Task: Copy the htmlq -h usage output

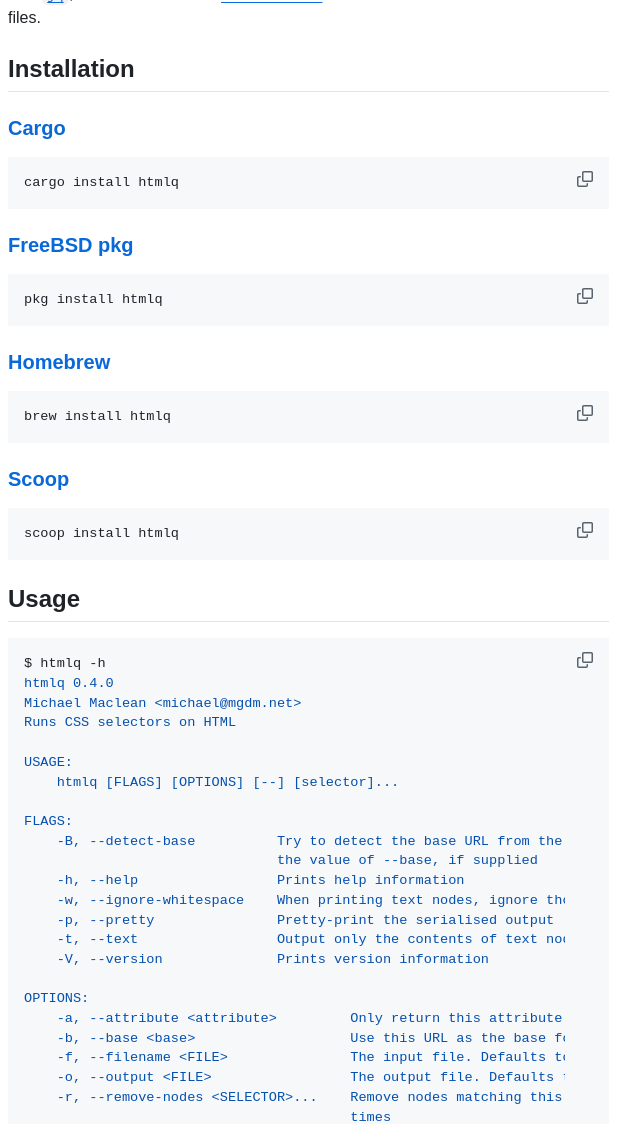Action: (585, 660)
